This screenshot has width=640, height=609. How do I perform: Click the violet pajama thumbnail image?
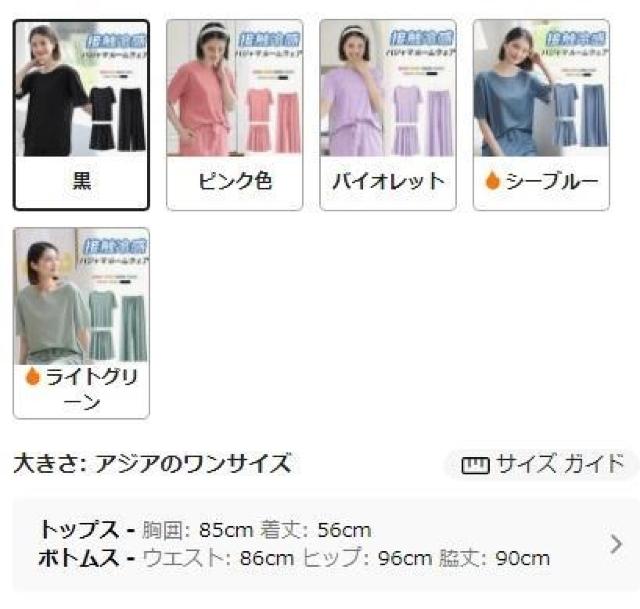point(388,89)
